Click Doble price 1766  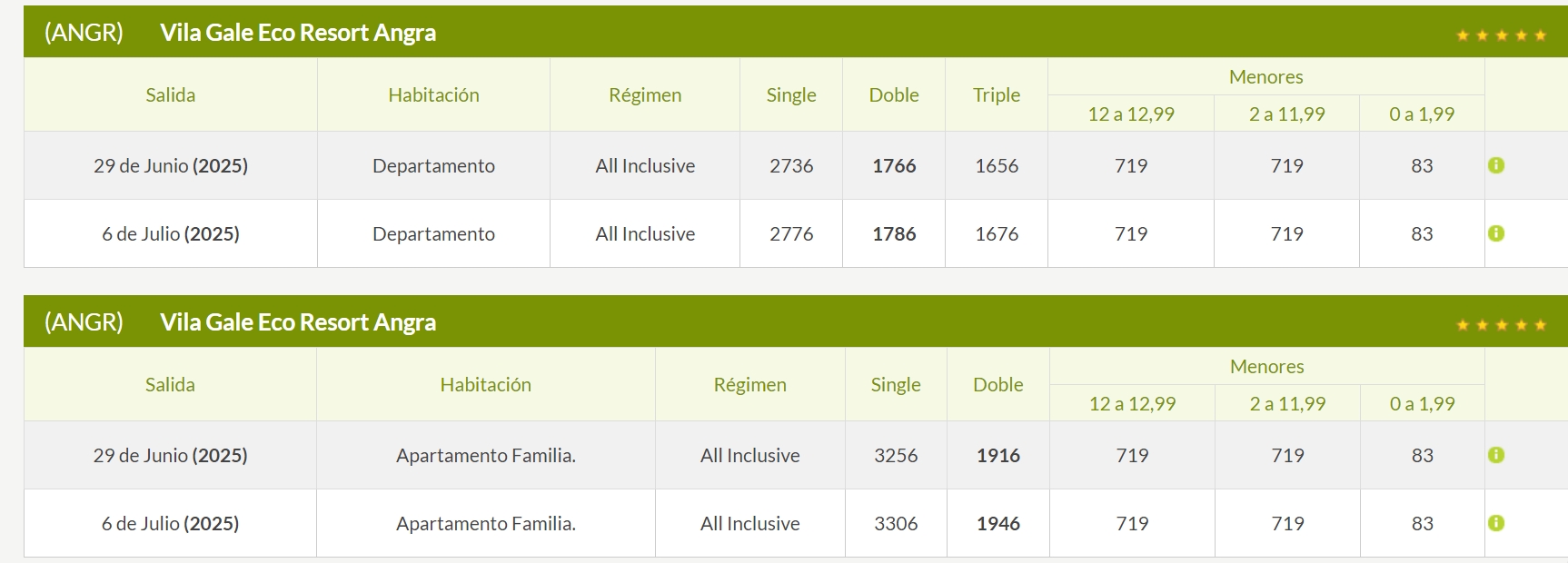[x=894, y=165]
